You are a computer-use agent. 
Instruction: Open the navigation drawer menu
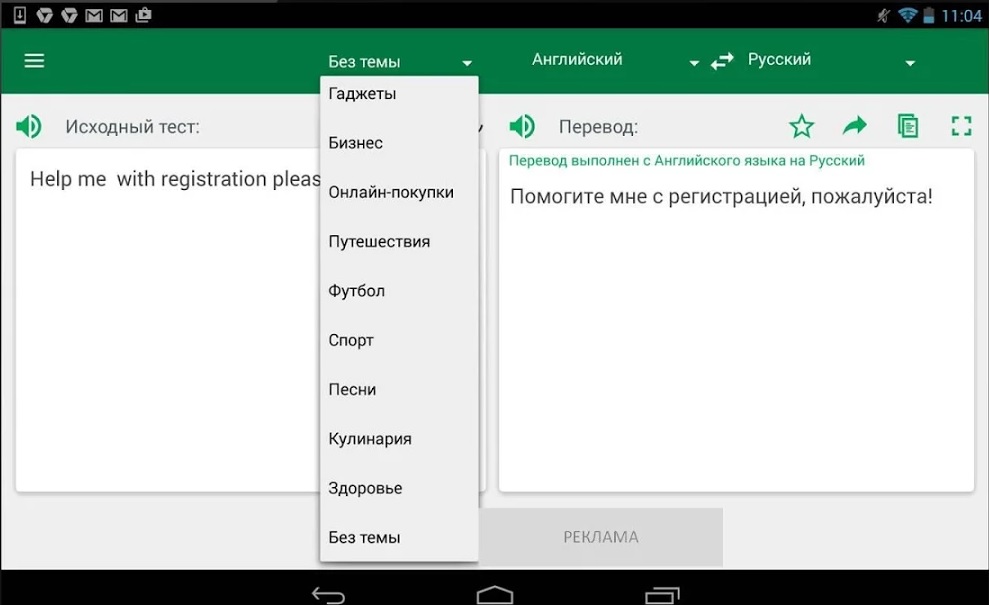33,60
